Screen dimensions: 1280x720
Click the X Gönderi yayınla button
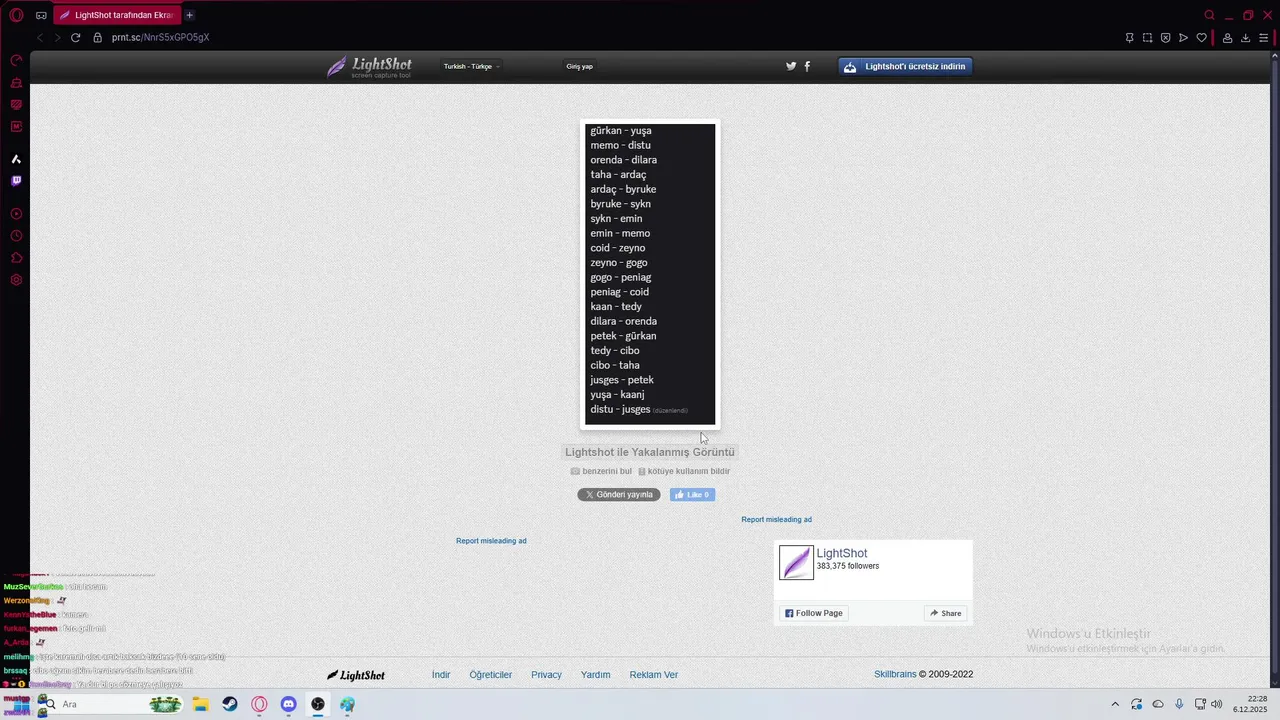pos(619,495)
